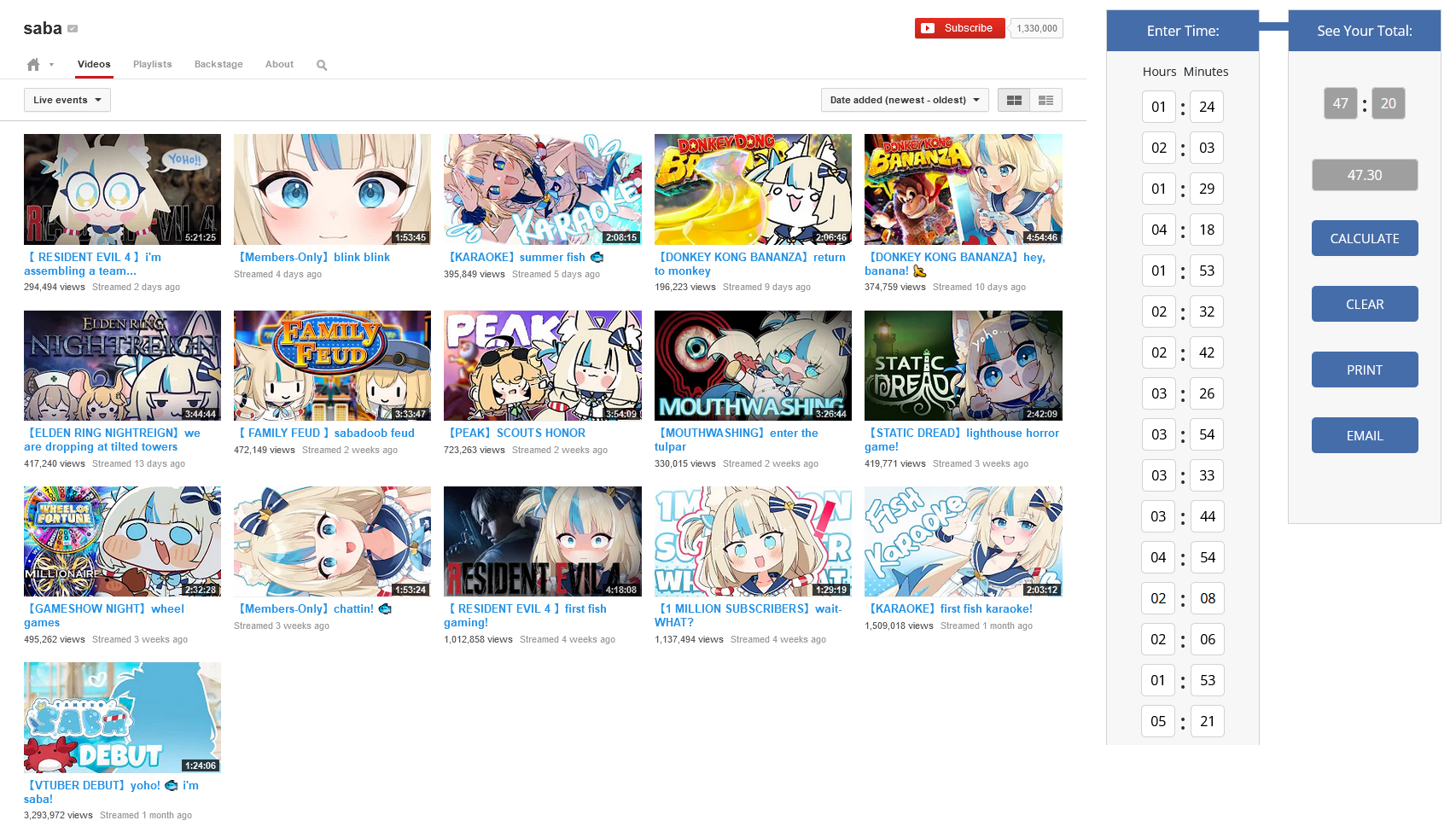Click the verified badge next to saba

click(x=73, y=29)
